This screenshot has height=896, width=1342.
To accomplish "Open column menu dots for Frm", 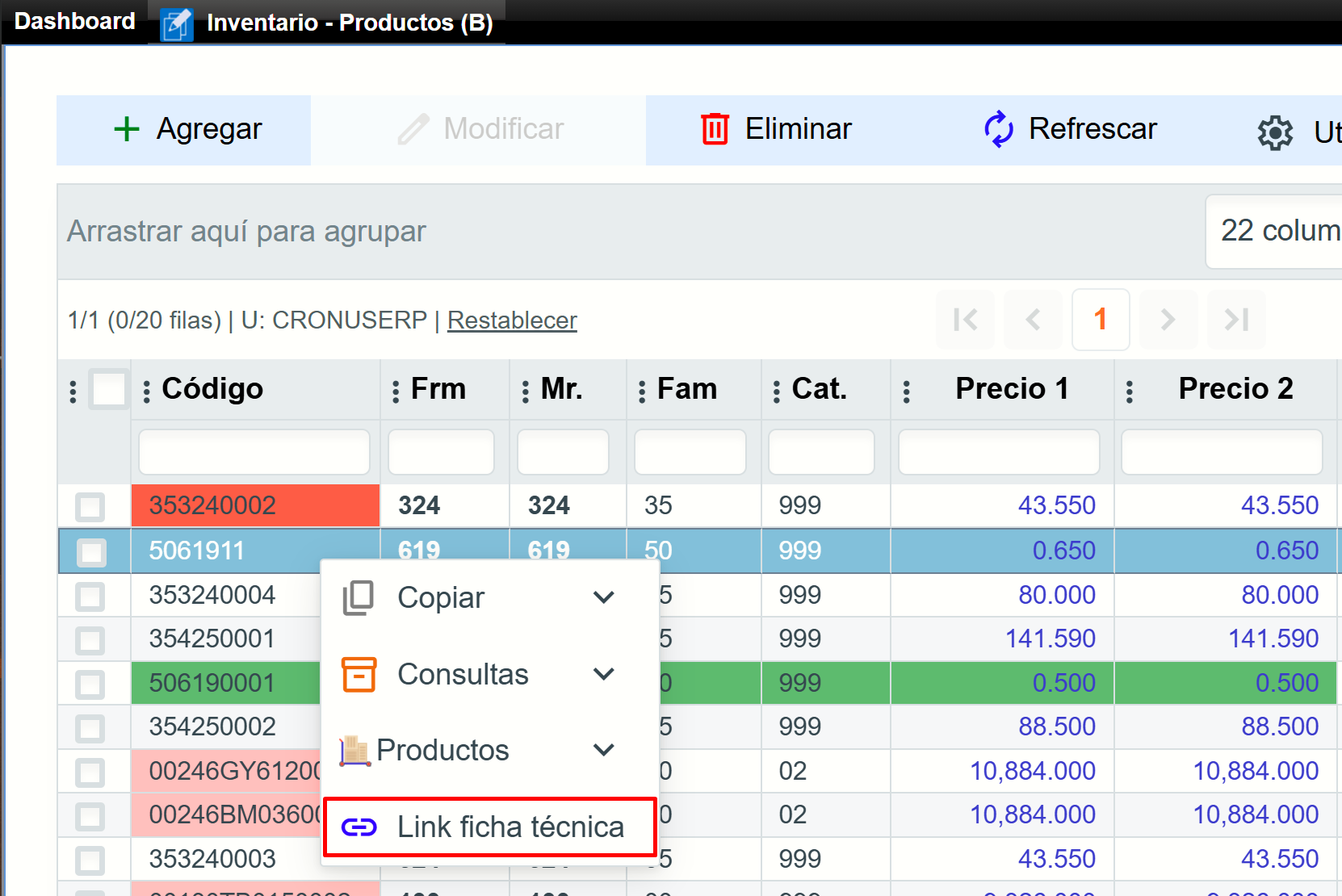I will click(395, 391).
